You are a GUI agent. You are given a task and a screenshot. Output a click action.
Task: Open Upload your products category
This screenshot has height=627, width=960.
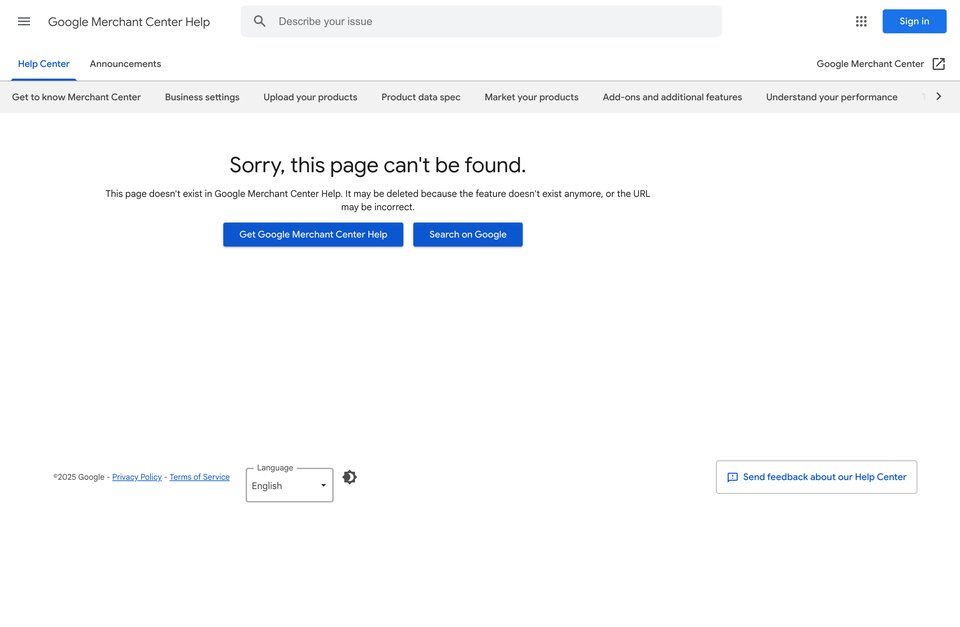point(310,97)
